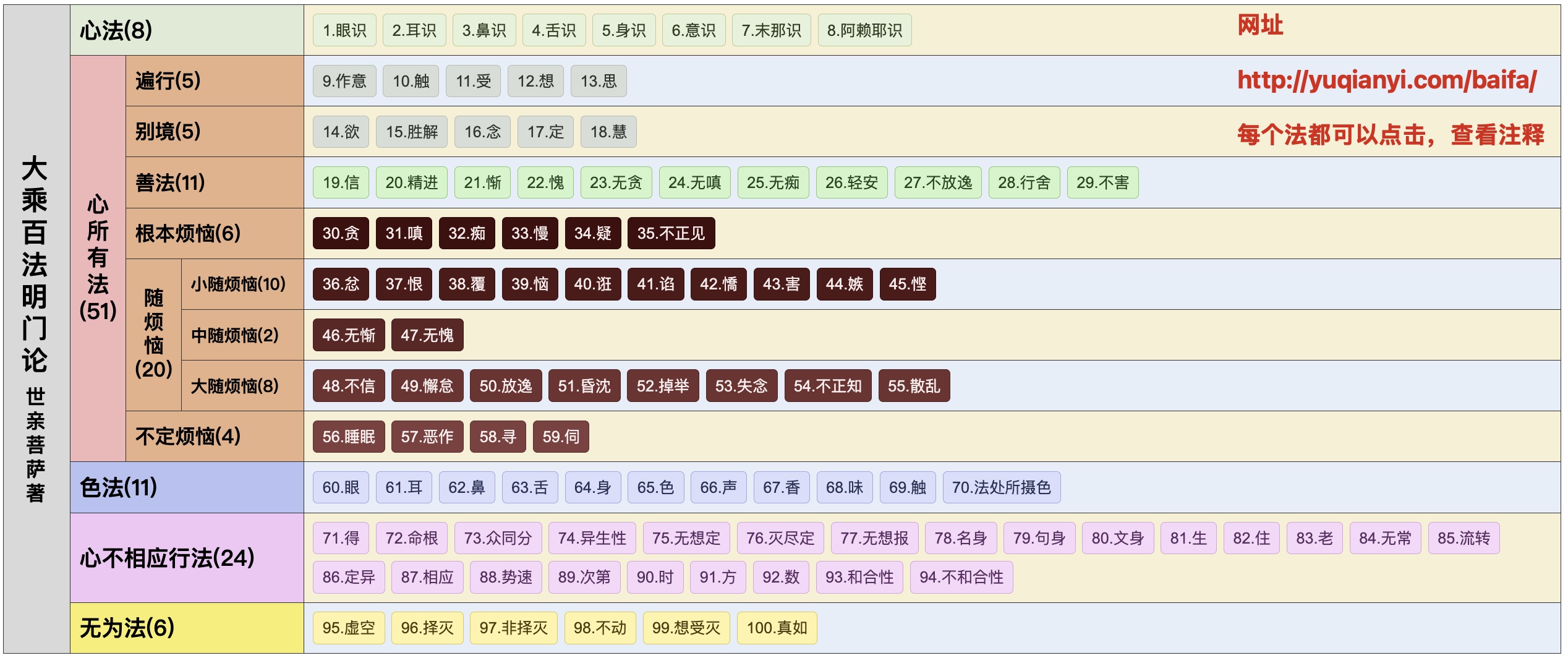Click the 69.触 tag in 色法
The width and height of the screenshot is (1568, 658).
[x=907, y=487]
